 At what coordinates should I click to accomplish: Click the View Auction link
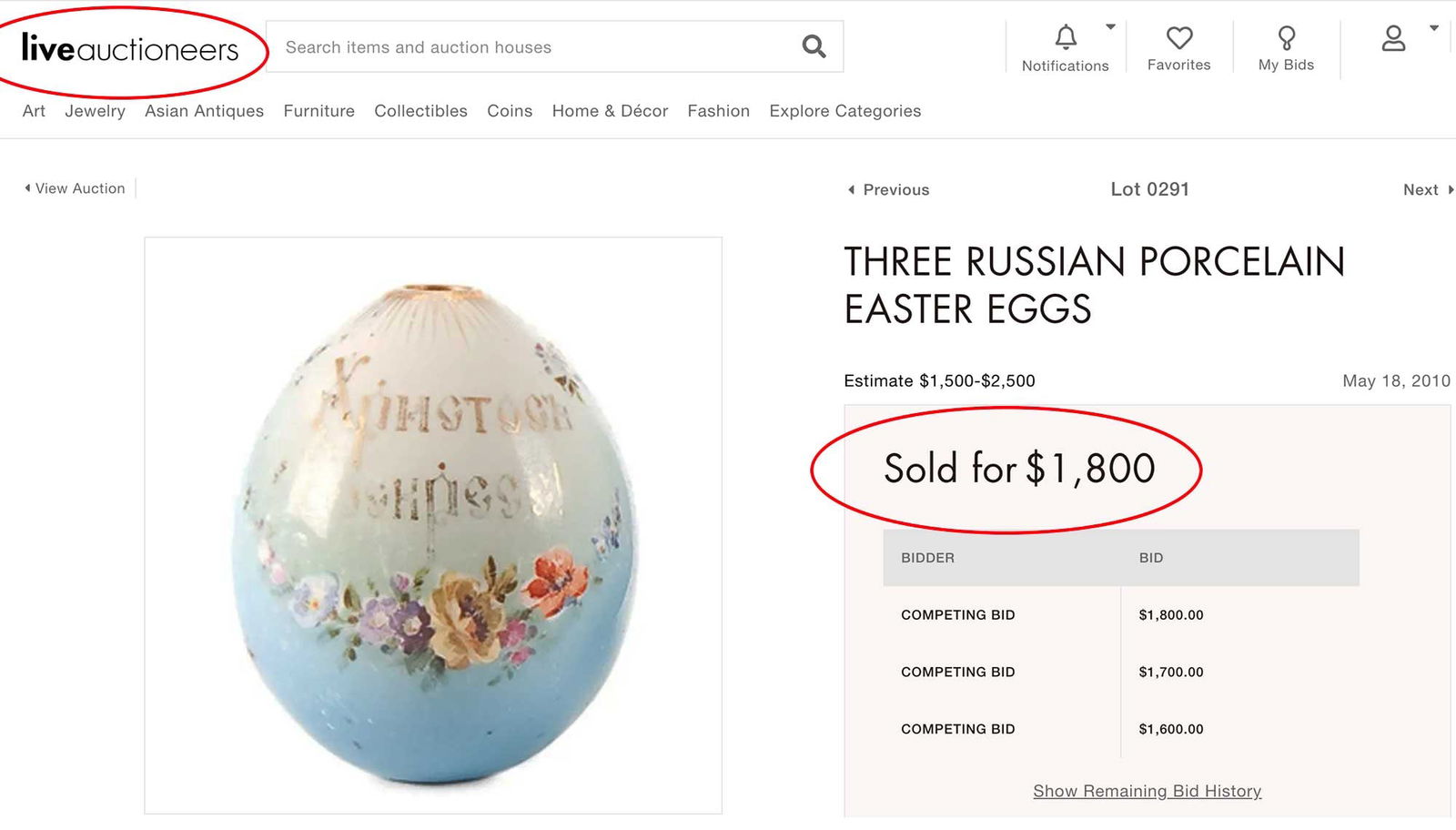pos(80,188)
